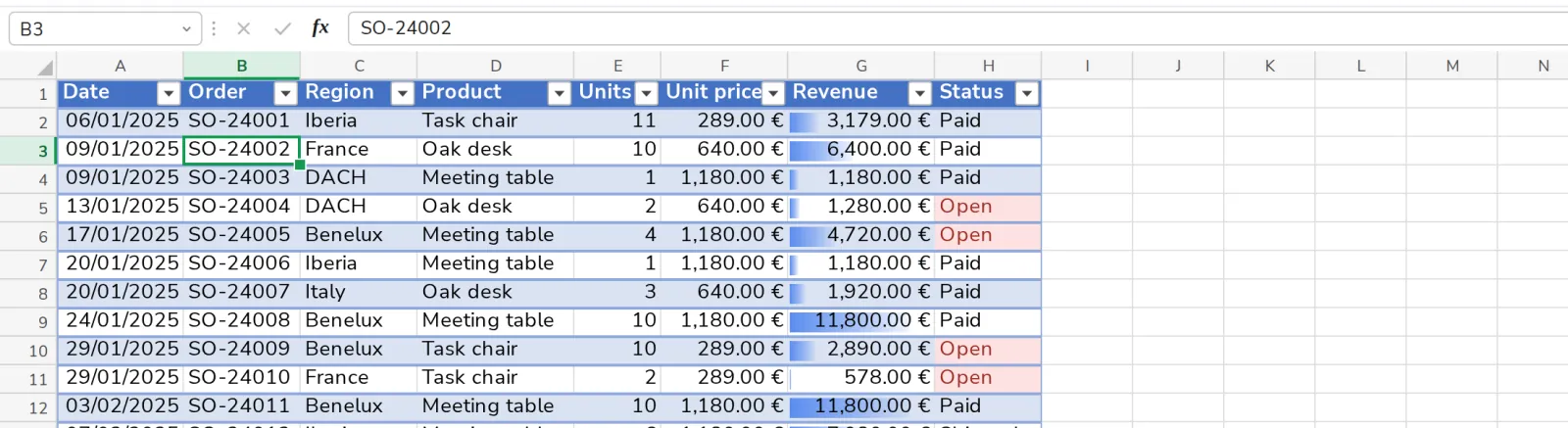Open the Units column filter dropdown
The width and height of the screenshot is (1568, 428).
coord(646,93)
